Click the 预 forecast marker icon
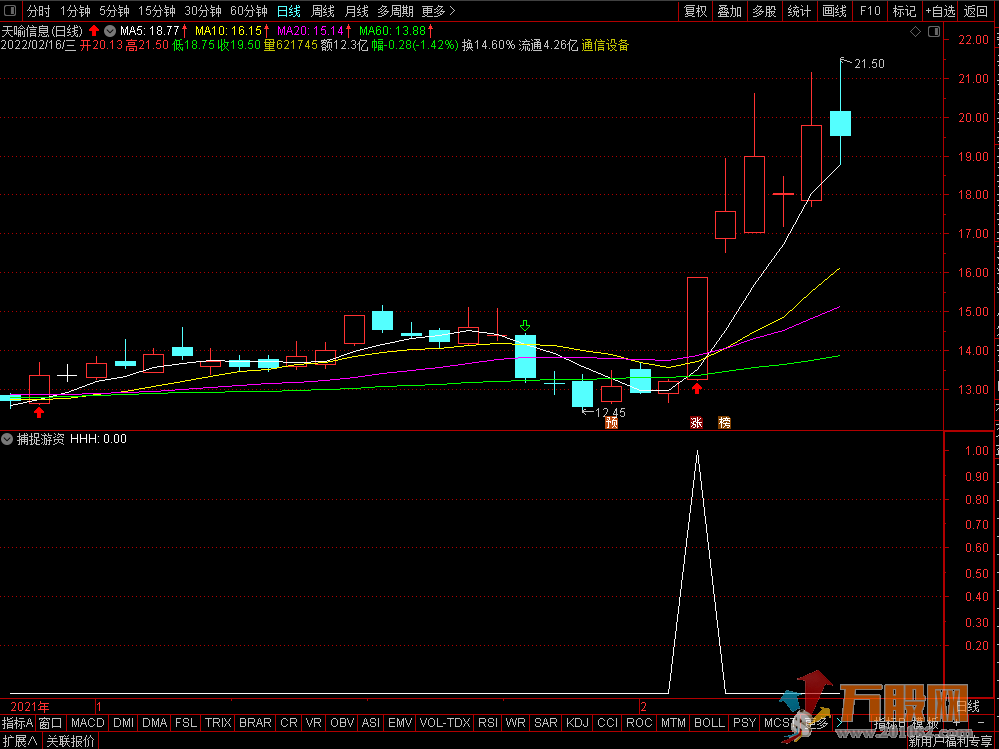Viewport: 999px width, 749px height. pyautogui.click(x=612, y=422)
